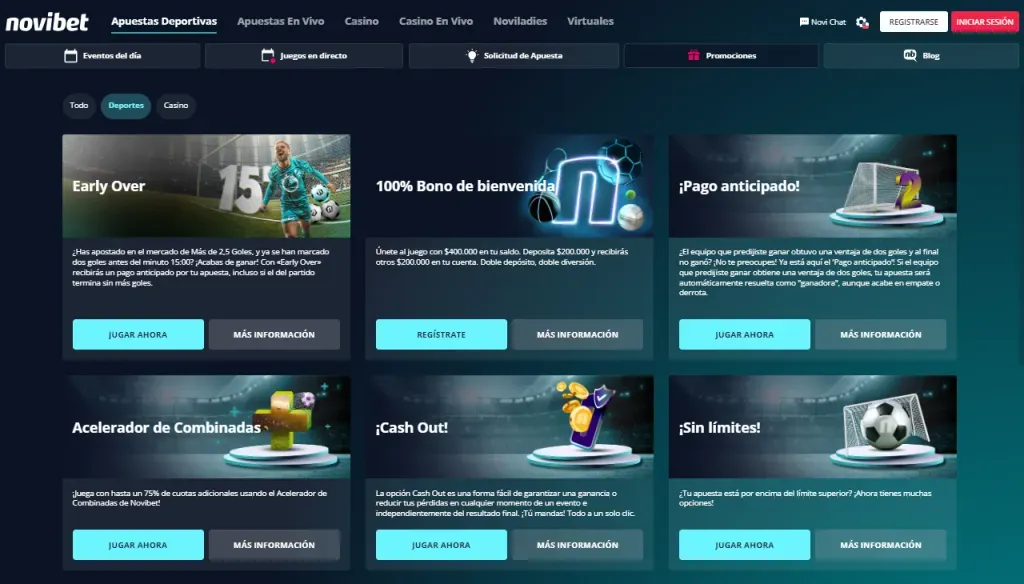The width and height of the screenshot is (1024, 584).
Task: Select the Casino filter pill
Action: 176,106
